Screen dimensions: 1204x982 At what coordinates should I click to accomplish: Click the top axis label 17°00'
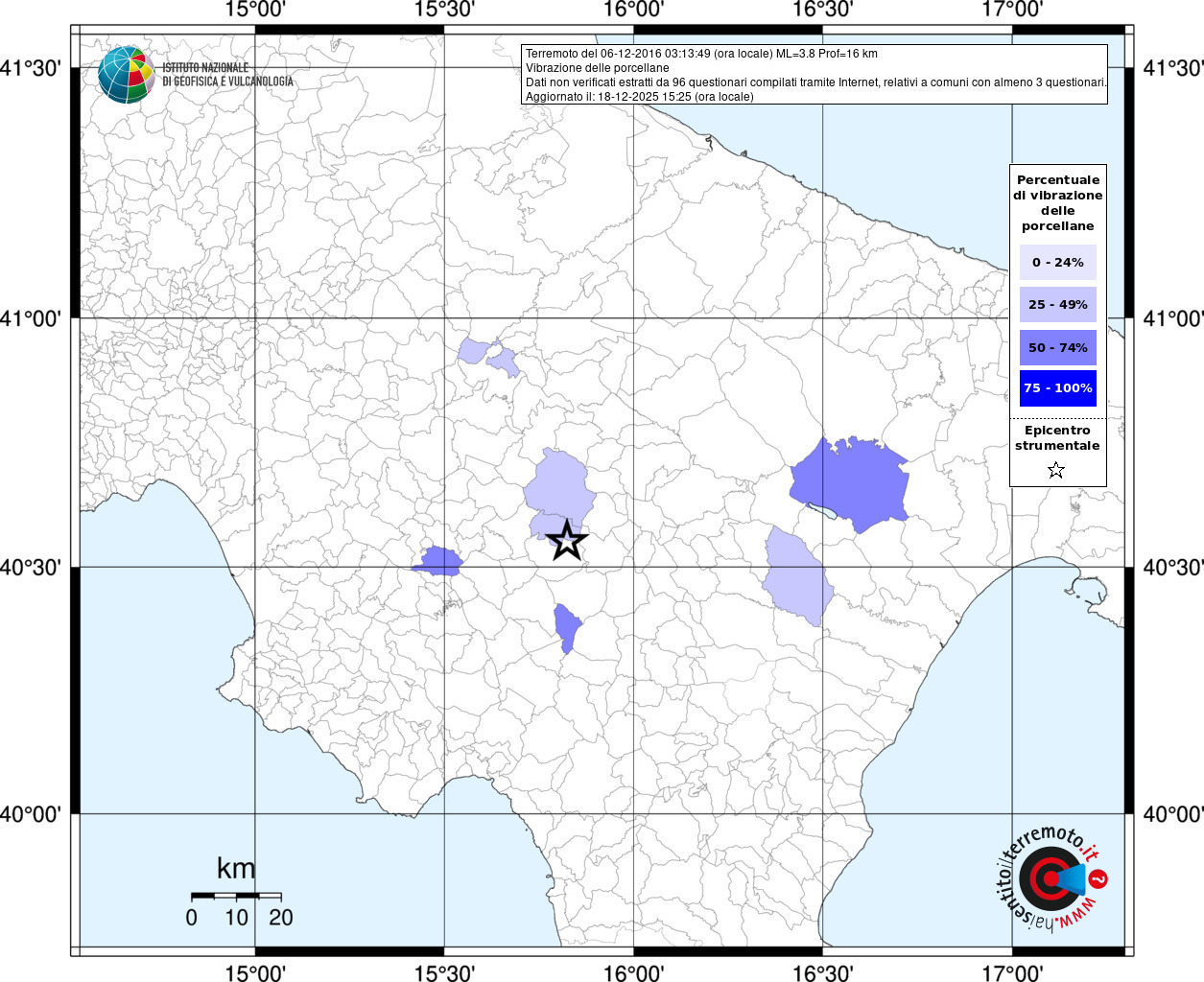(1012, 10)
